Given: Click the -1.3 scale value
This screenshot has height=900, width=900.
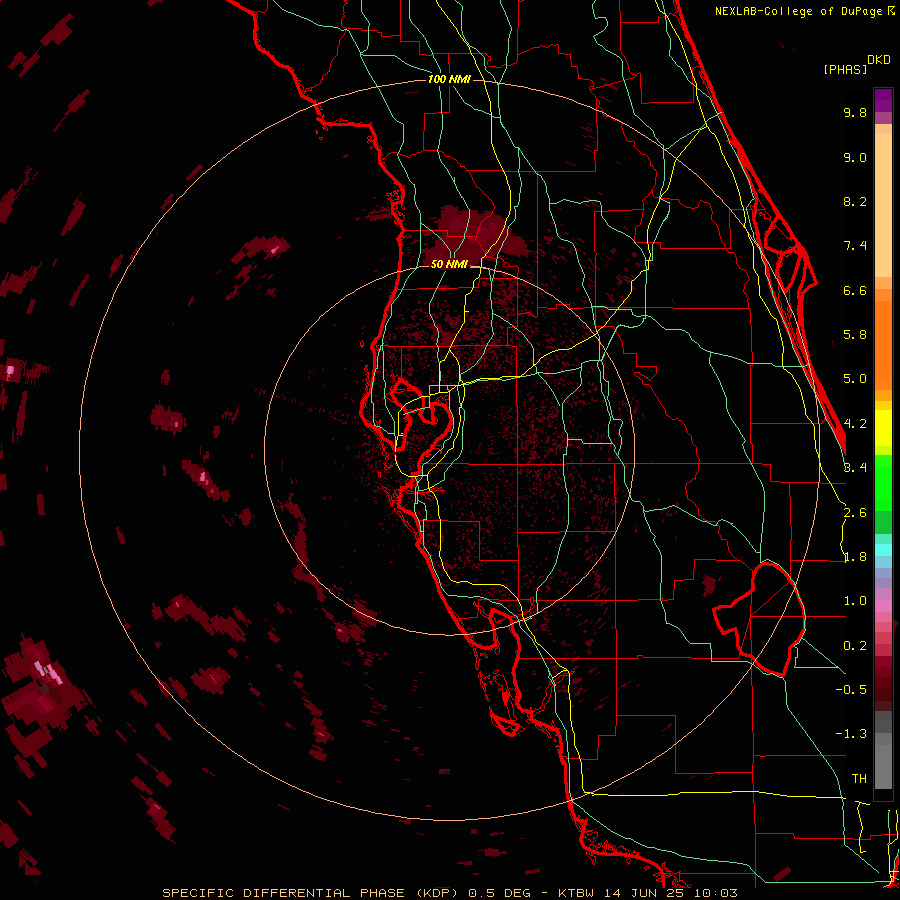Looking at the screenshot, I should click(x=851, y=734).
